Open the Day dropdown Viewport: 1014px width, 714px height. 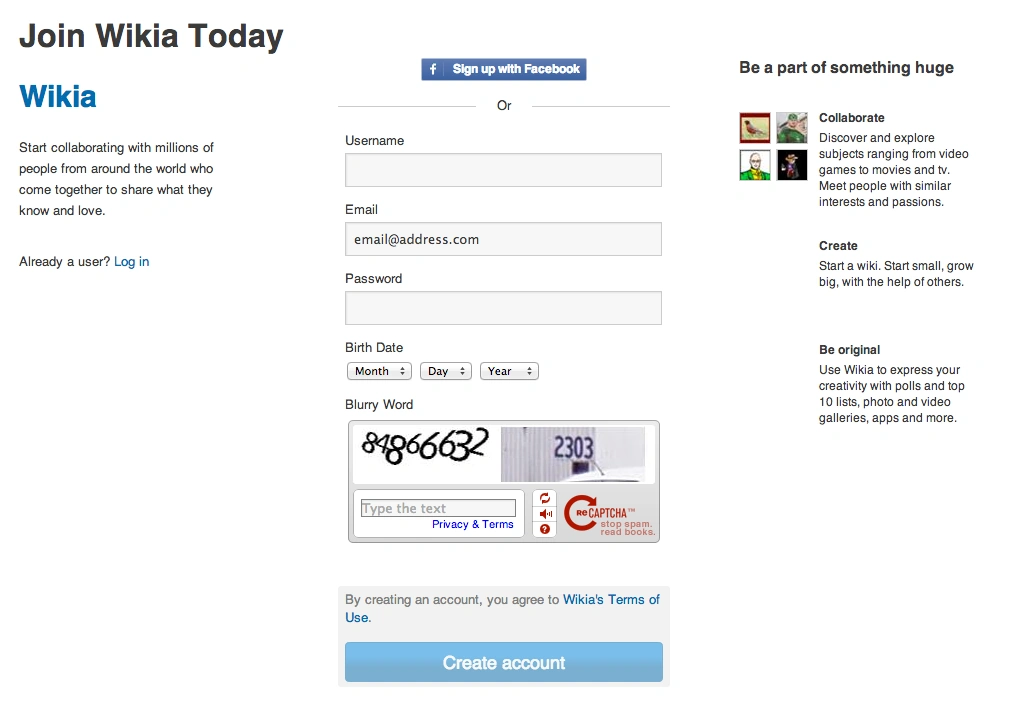click(x=445, y=371)
